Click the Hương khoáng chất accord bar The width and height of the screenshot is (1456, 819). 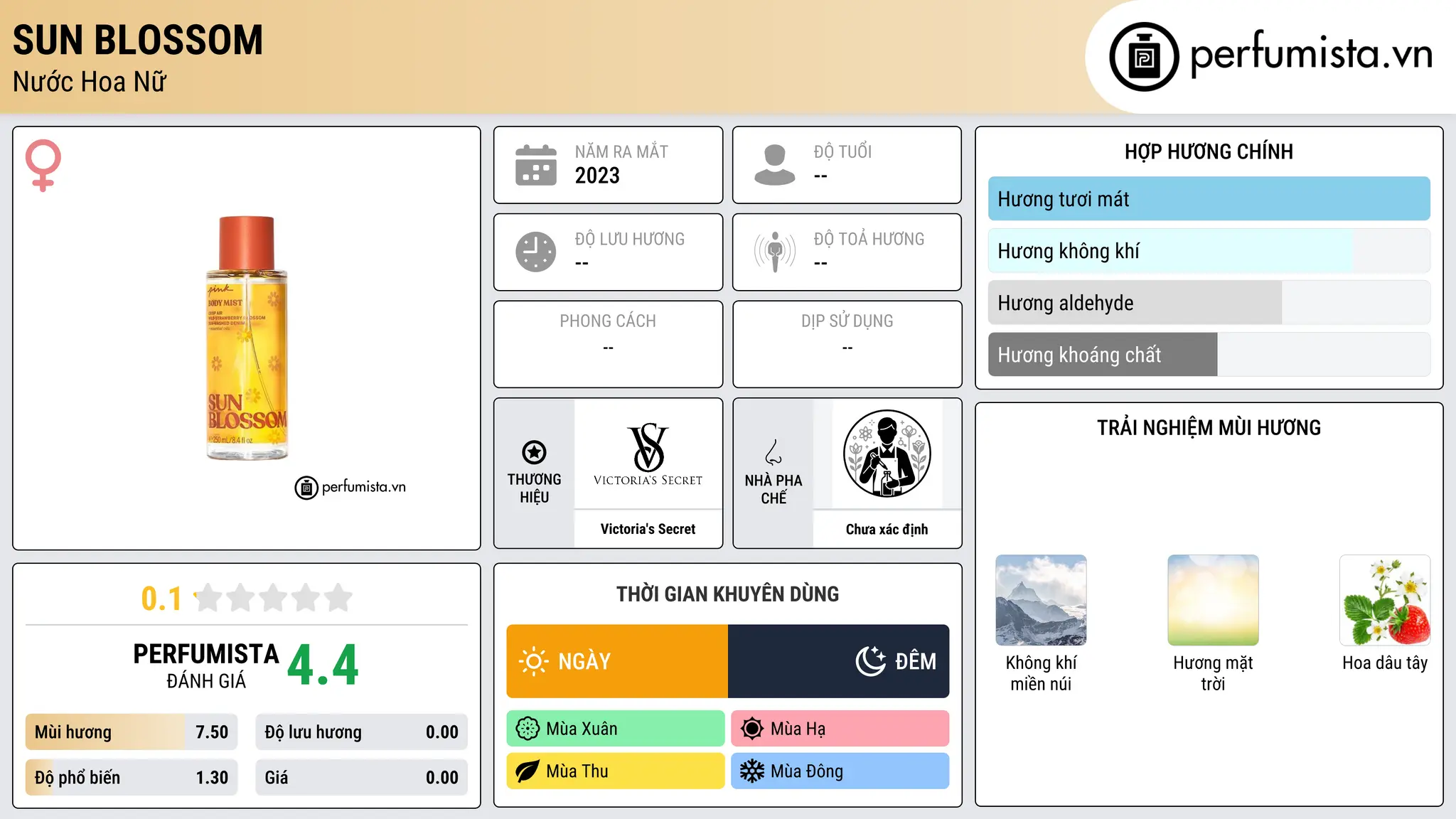[x=1209, y=355]
